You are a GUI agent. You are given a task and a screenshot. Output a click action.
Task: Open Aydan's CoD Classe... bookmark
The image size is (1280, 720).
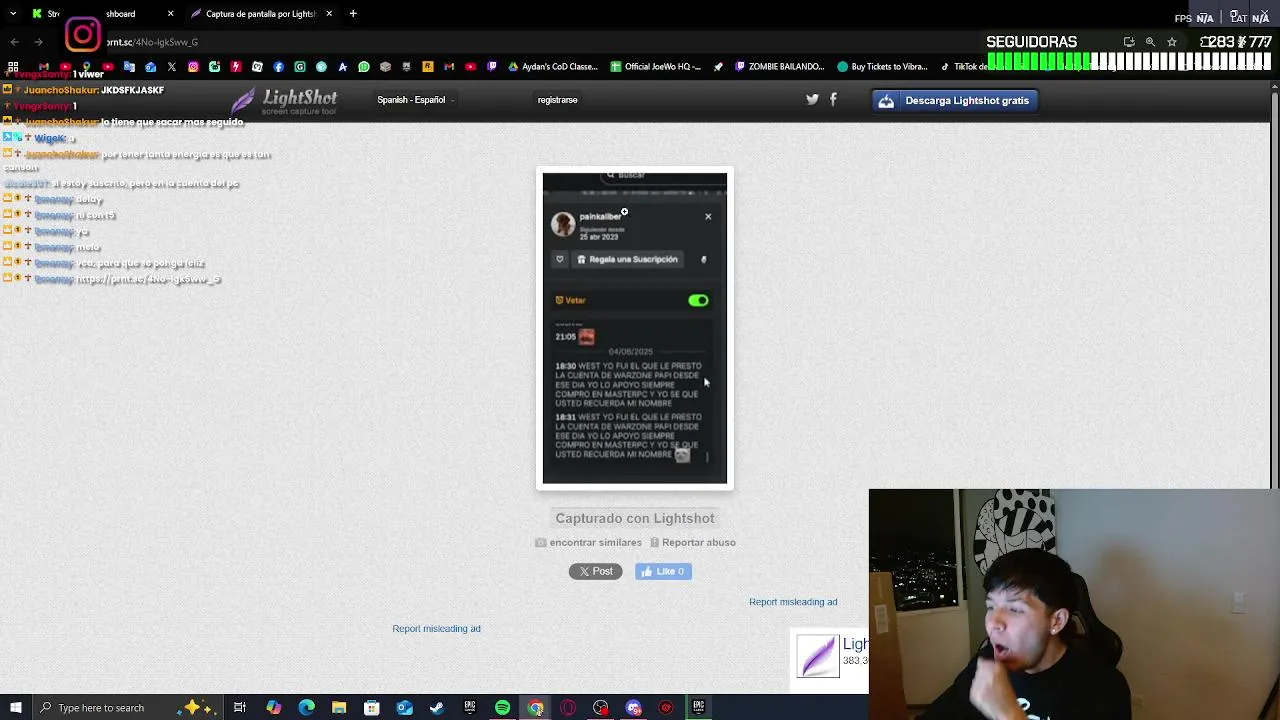click(x=553, y=67)
